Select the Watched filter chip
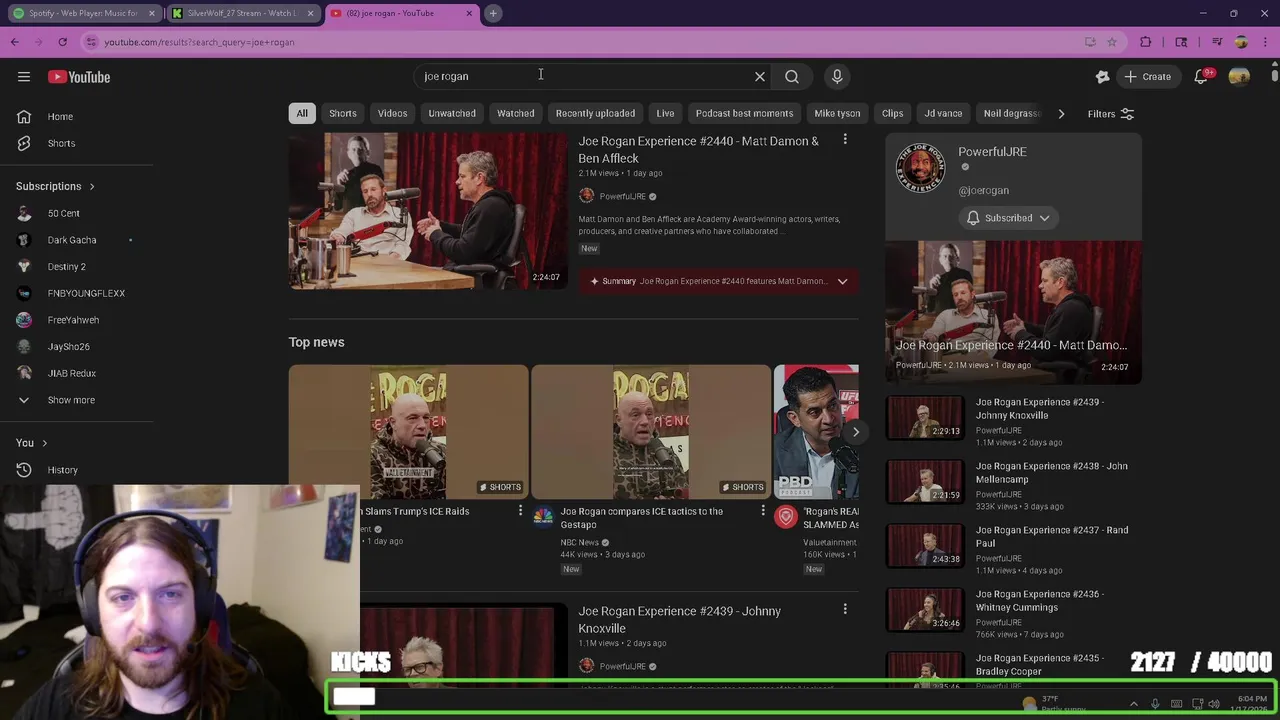 pyautogui.click(x=516, y=113)
